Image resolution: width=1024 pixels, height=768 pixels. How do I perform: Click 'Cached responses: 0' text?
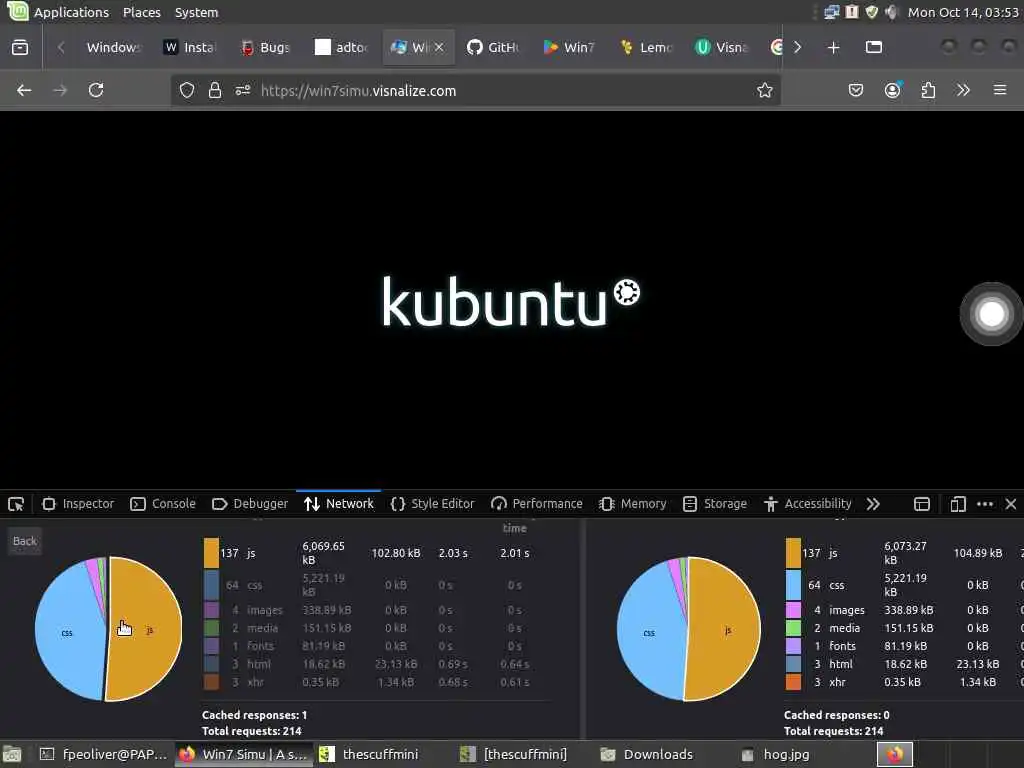tap(837, 714)
